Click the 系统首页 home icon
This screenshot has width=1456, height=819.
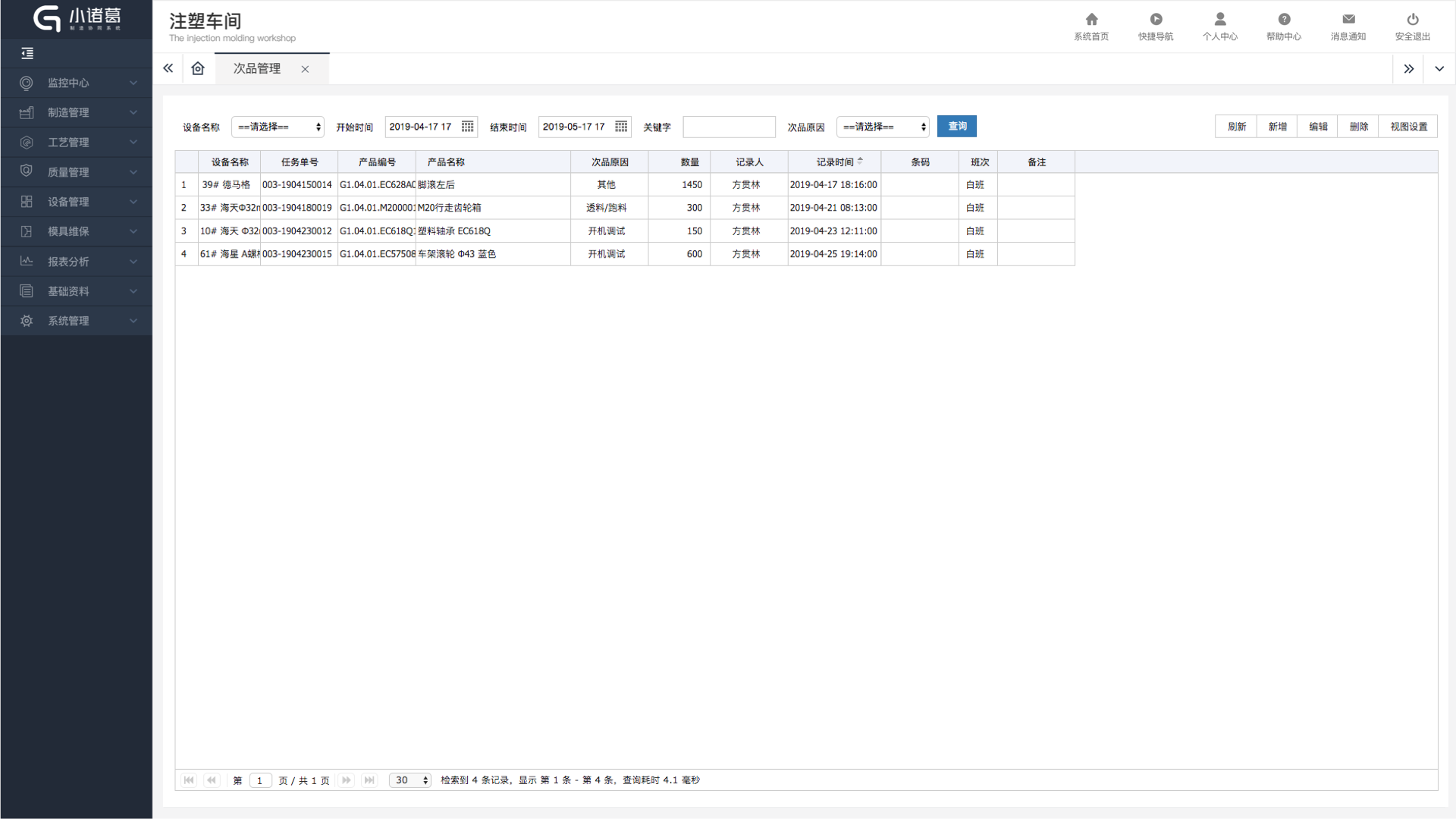1091,20
